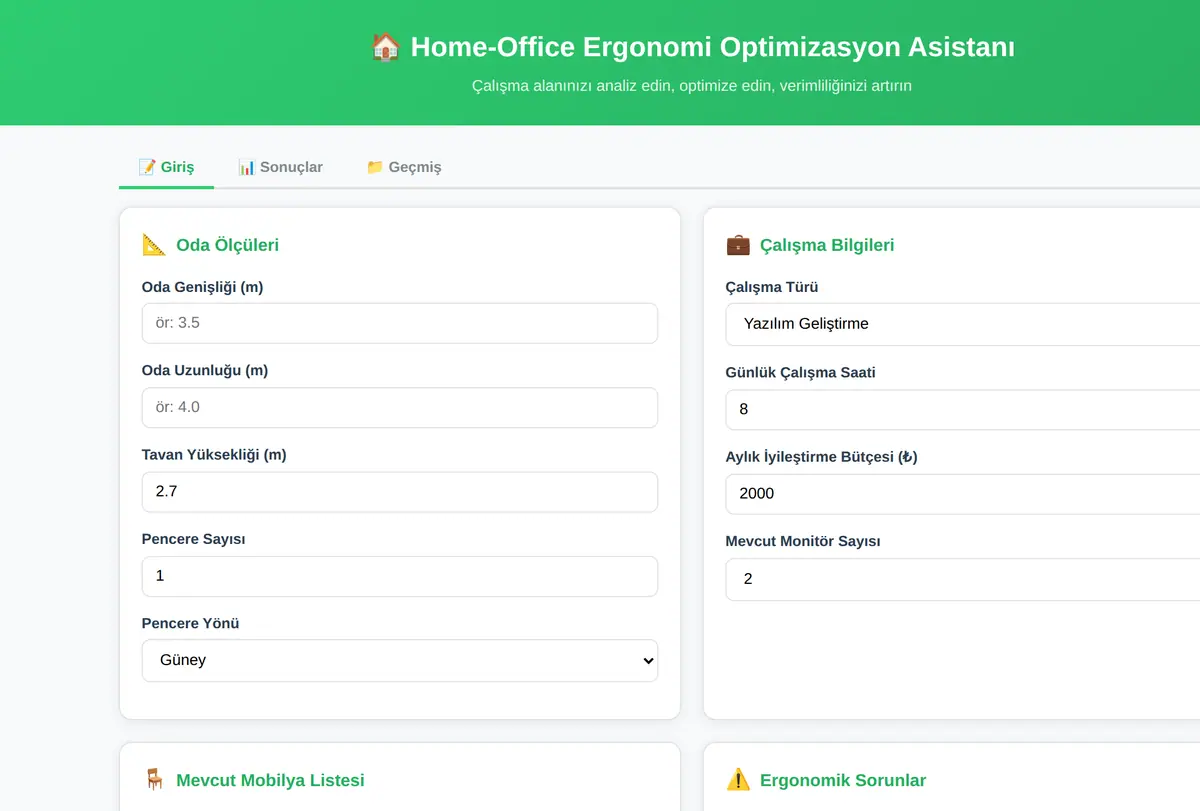Click the ruler icon beside Oda Ölçüleri
Image resolution: width=1200 pixels, height=811 pixels.
(x=154, y=245)
